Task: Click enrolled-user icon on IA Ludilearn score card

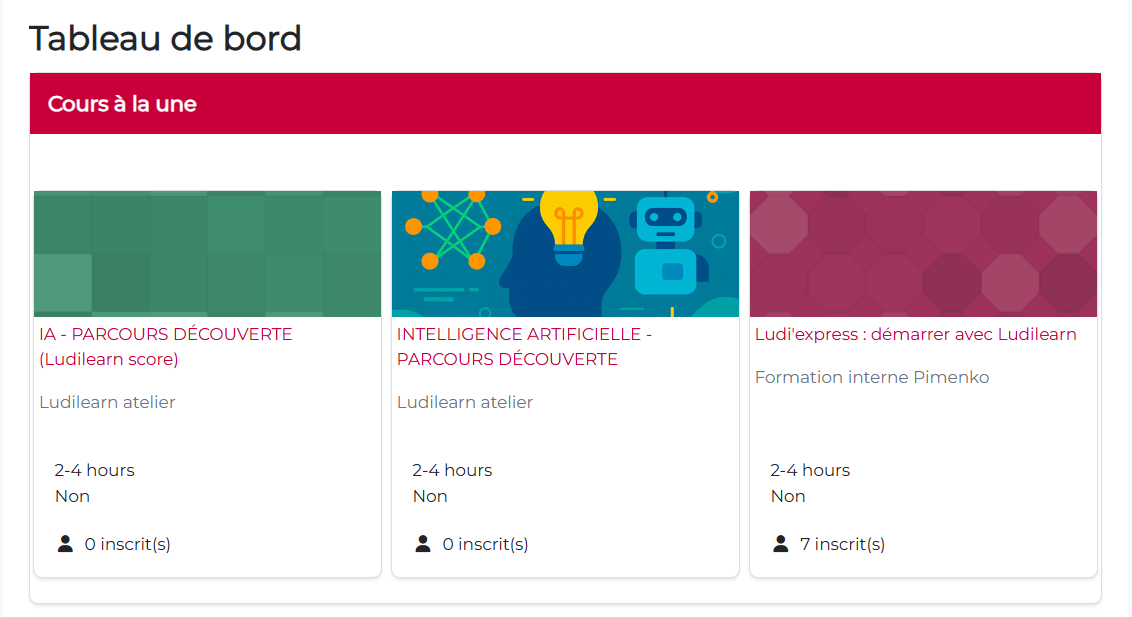Action: pos(66,544)
